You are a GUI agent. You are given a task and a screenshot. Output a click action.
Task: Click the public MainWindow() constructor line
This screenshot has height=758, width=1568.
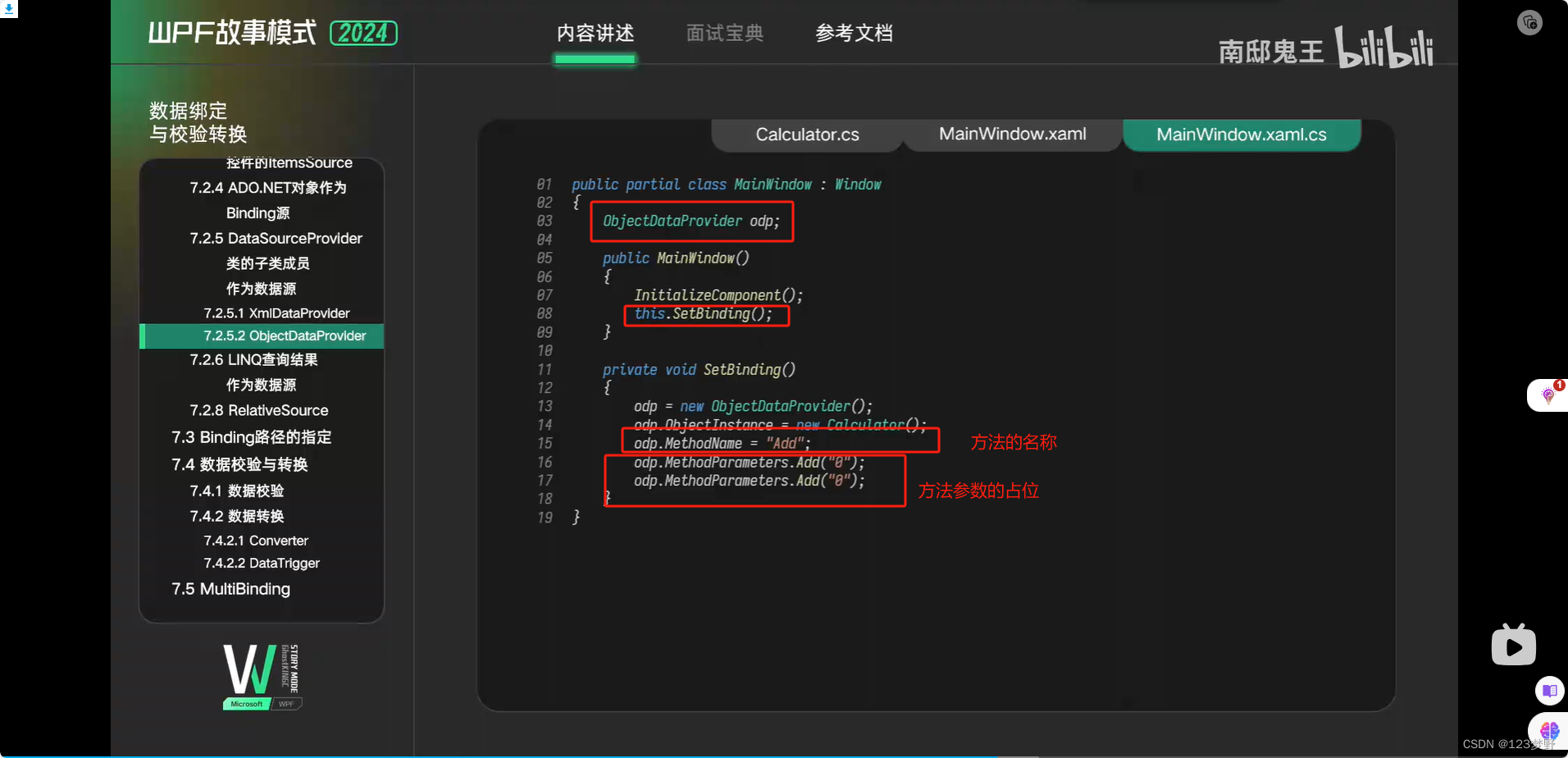(676, 258)
